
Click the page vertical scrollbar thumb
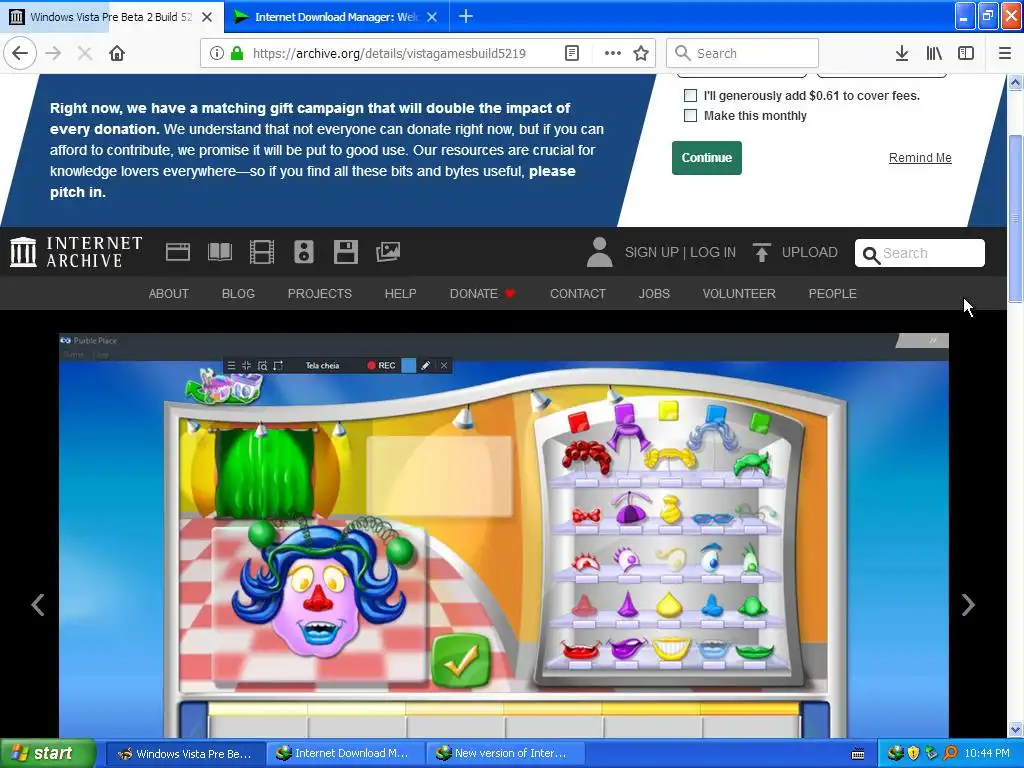[x=1016, y=217]
